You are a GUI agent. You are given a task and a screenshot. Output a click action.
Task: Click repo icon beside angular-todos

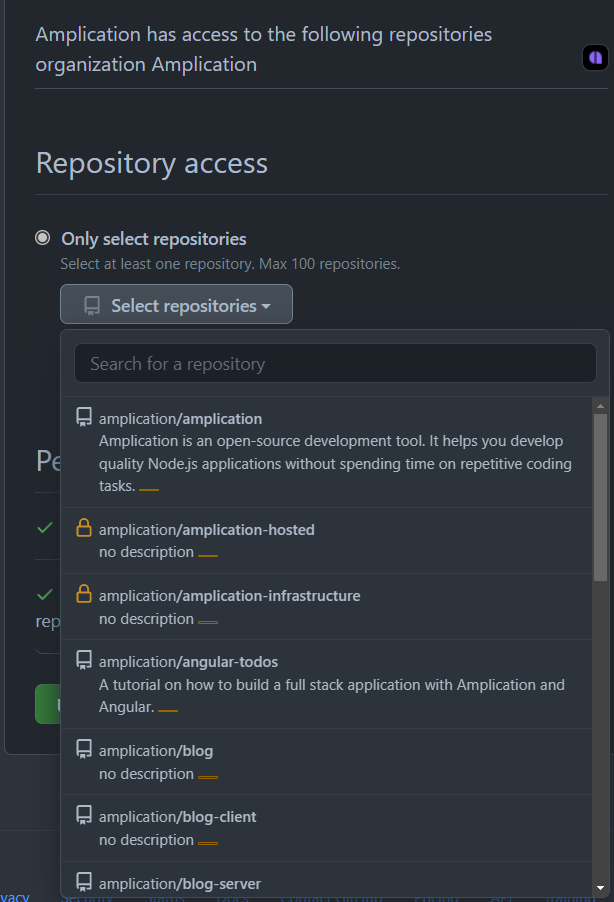(x=85, y=661)
